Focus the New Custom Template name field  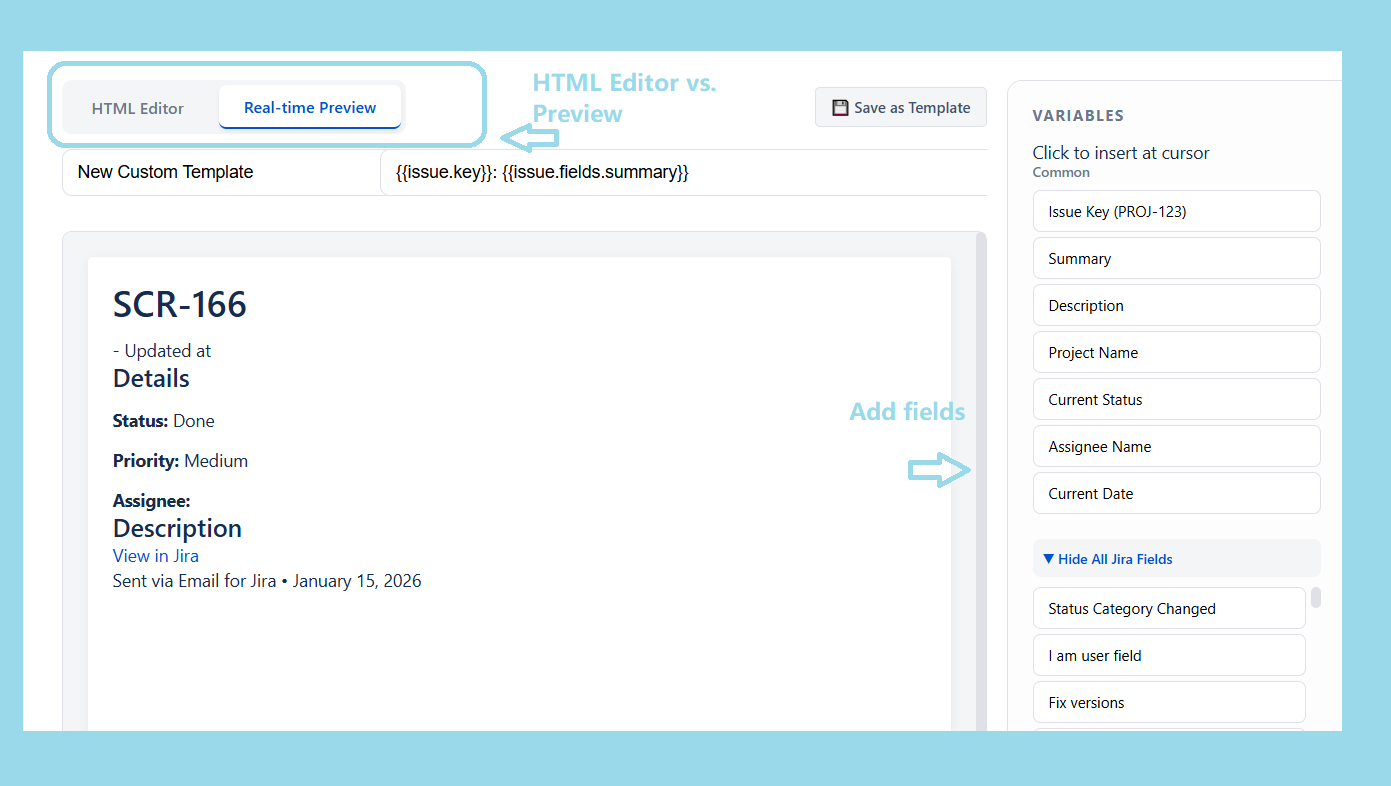[x=221, y=172]
